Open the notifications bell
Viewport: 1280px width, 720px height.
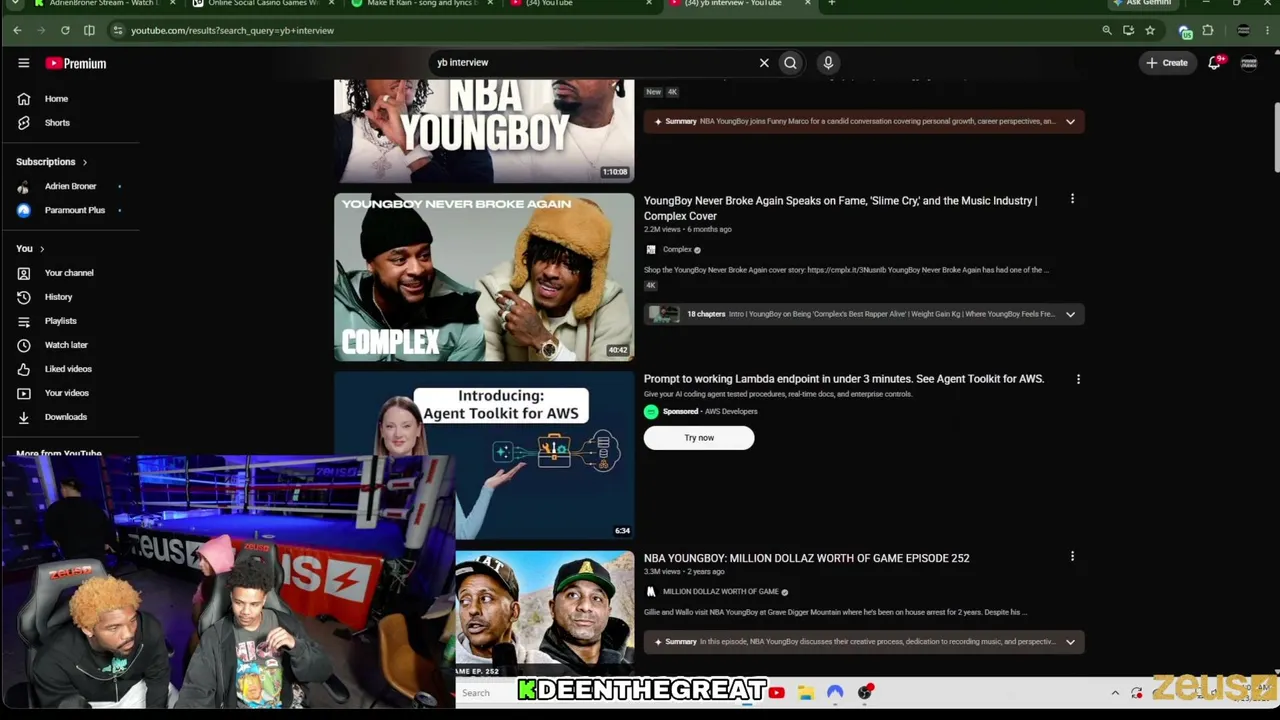[x=1215, y=63]
